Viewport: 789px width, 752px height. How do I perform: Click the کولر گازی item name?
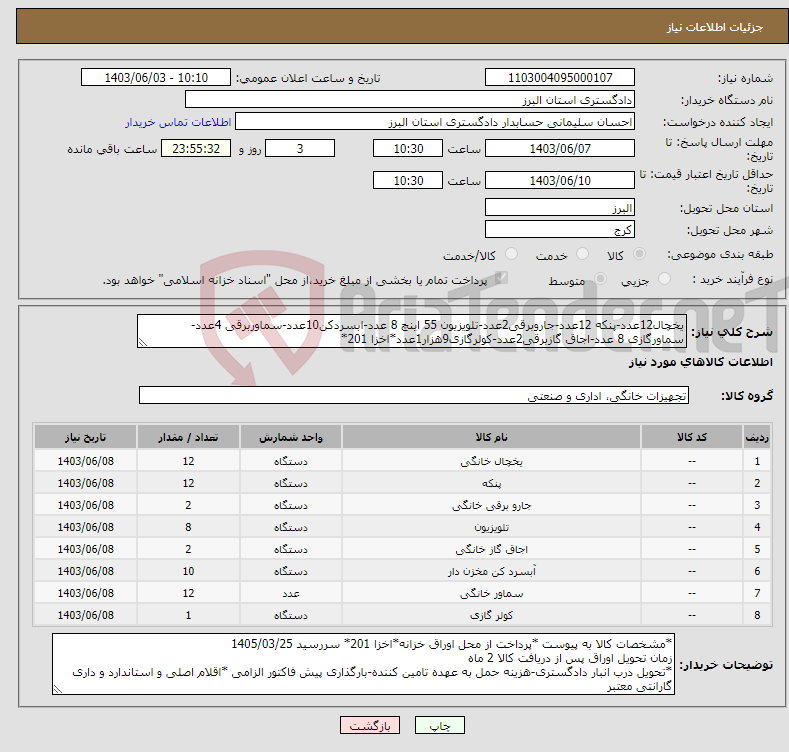[x=491, y=615]
